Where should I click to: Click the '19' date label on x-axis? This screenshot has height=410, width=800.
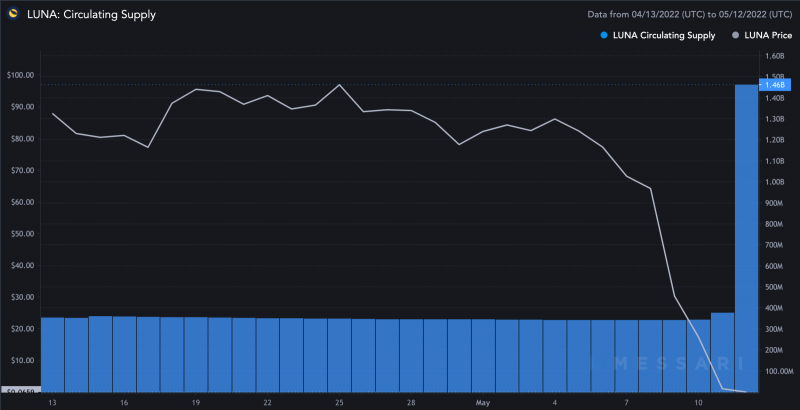click(x=196, y=402)
